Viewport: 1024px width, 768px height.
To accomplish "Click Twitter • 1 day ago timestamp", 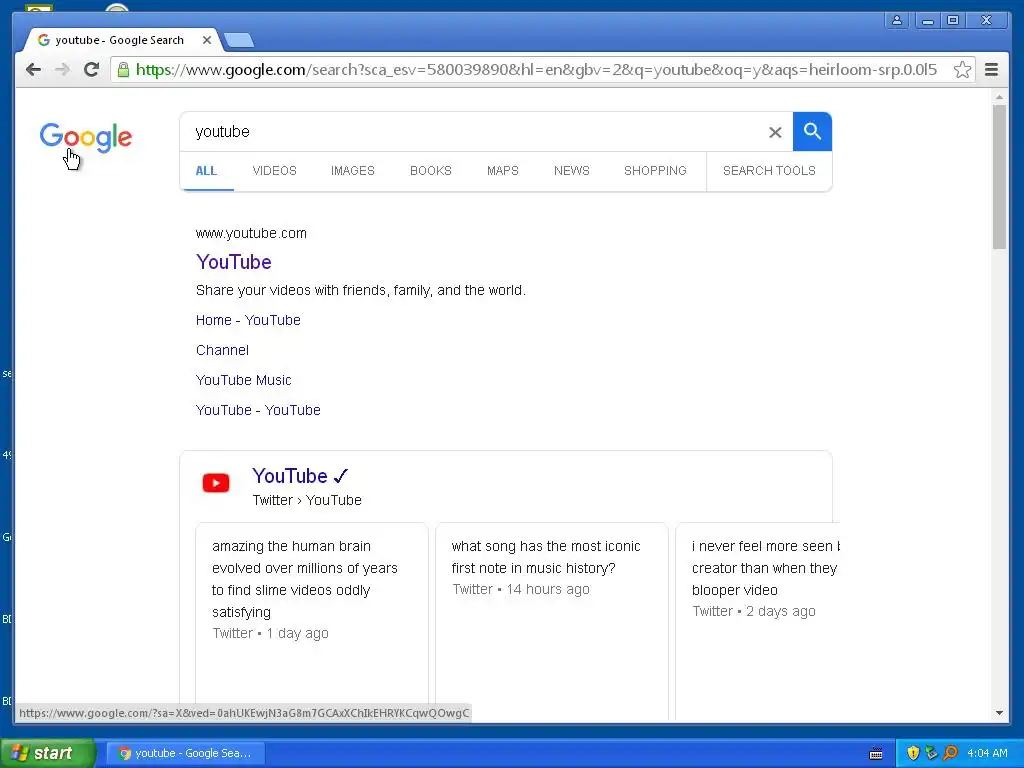I will 270,633.
